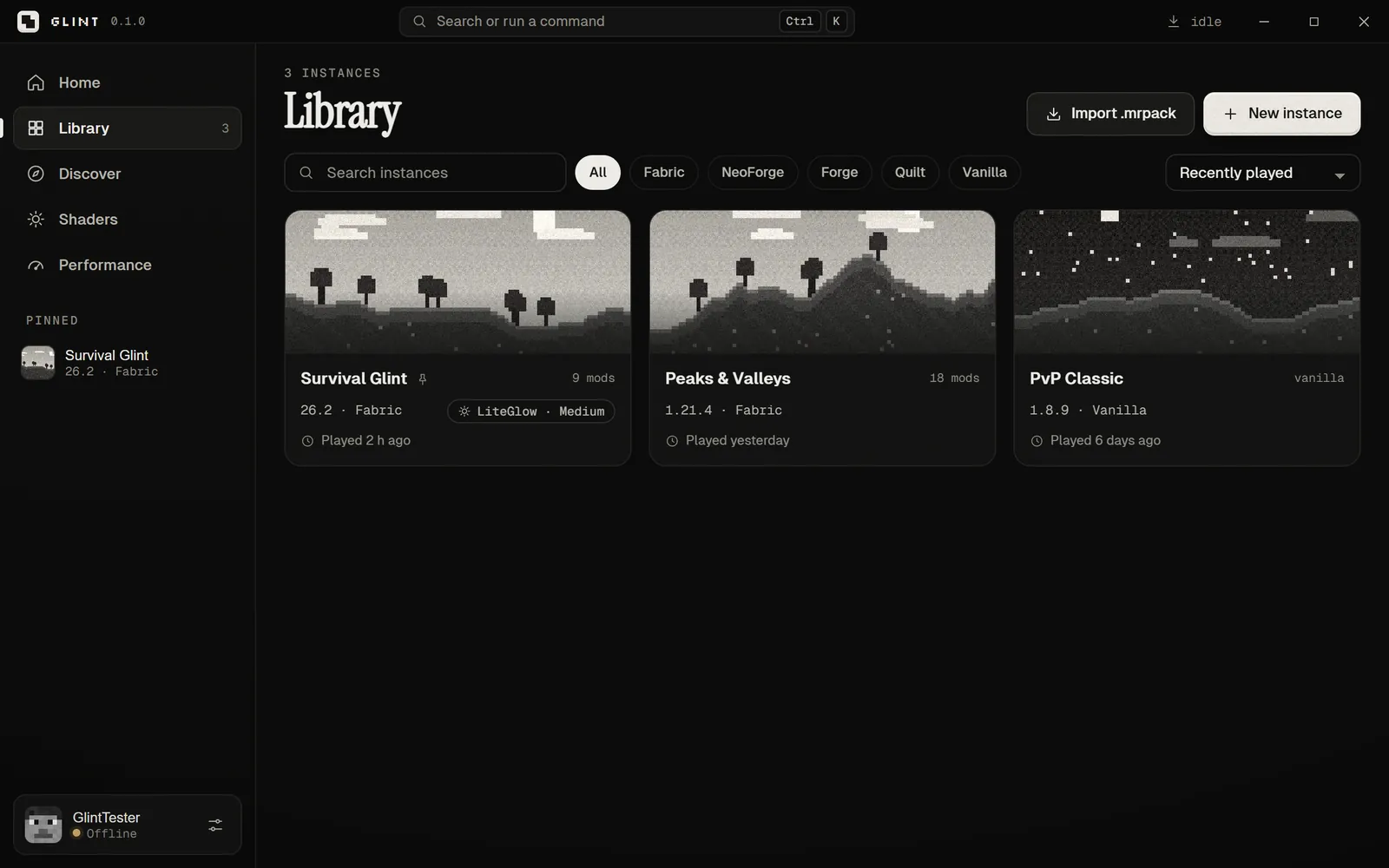
Task: Filter instances by Quilt
Action: [910, 173]
